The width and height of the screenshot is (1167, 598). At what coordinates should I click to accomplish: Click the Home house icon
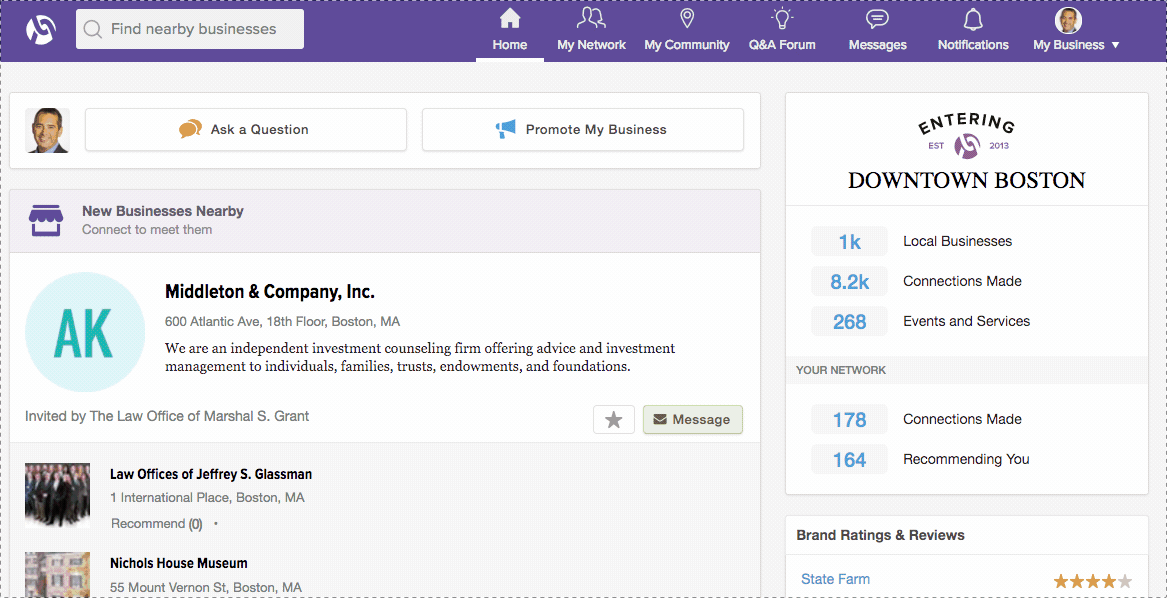510,18
